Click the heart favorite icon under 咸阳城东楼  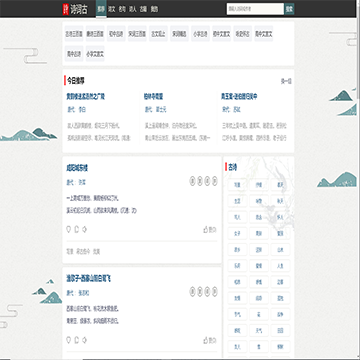pos(69,229)
